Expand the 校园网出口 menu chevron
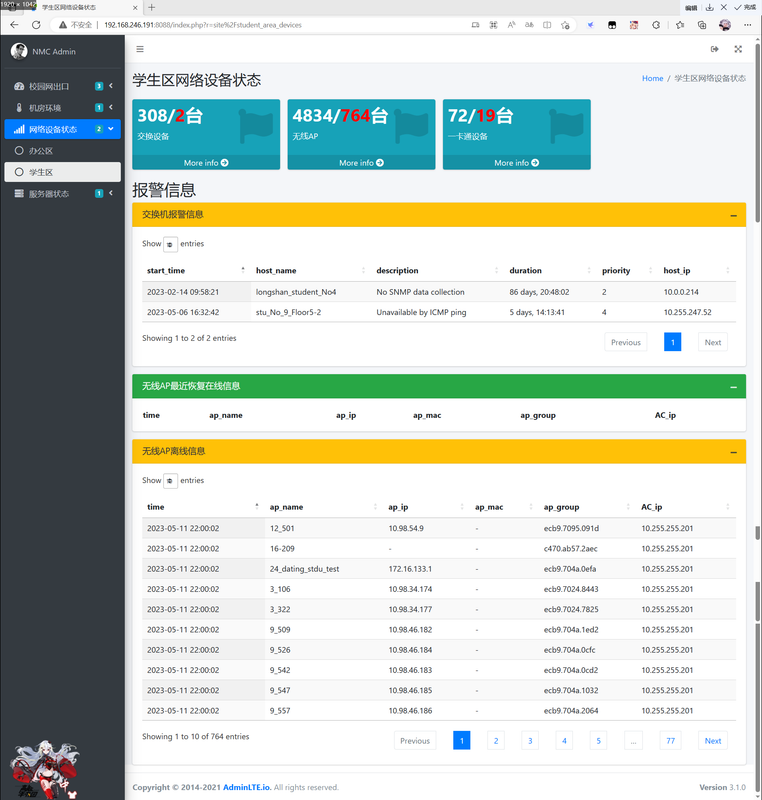The height and width of the screenshot is (800, 762). 111,86
